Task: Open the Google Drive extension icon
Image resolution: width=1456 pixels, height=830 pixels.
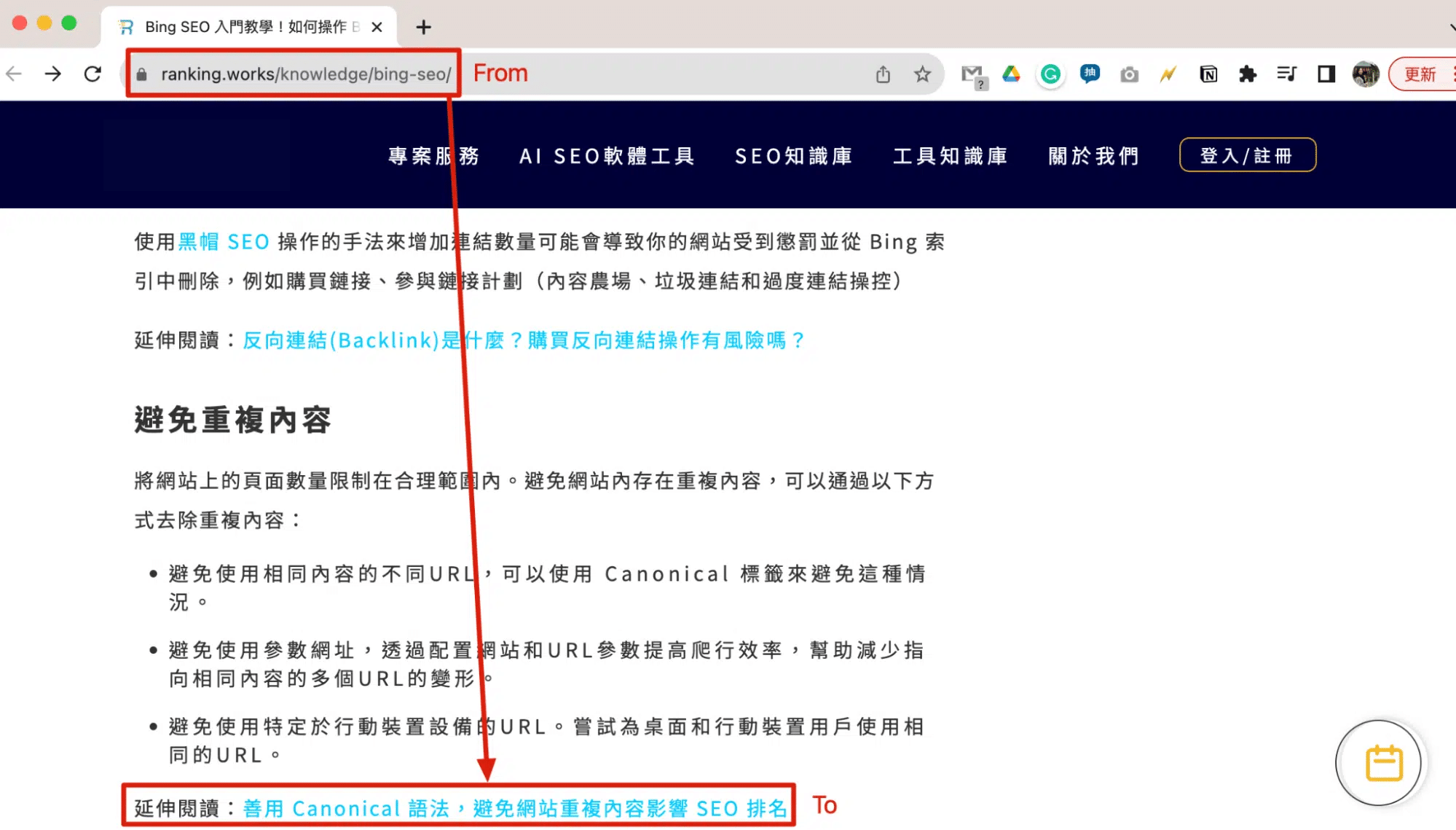Action: click(1011, 74)
